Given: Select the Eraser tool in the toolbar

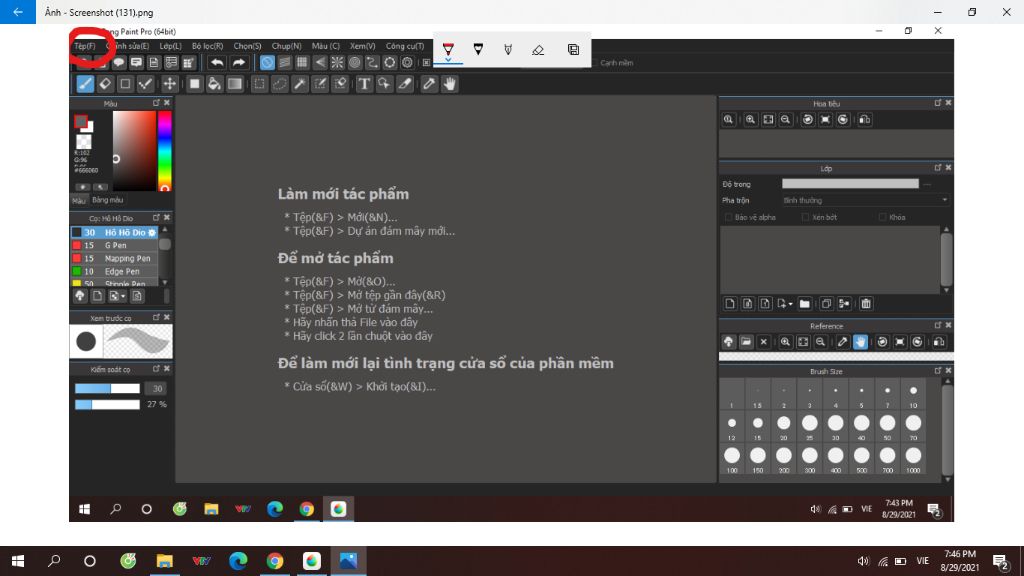Looking at the screenshot, I should click(x=104, y=84).
